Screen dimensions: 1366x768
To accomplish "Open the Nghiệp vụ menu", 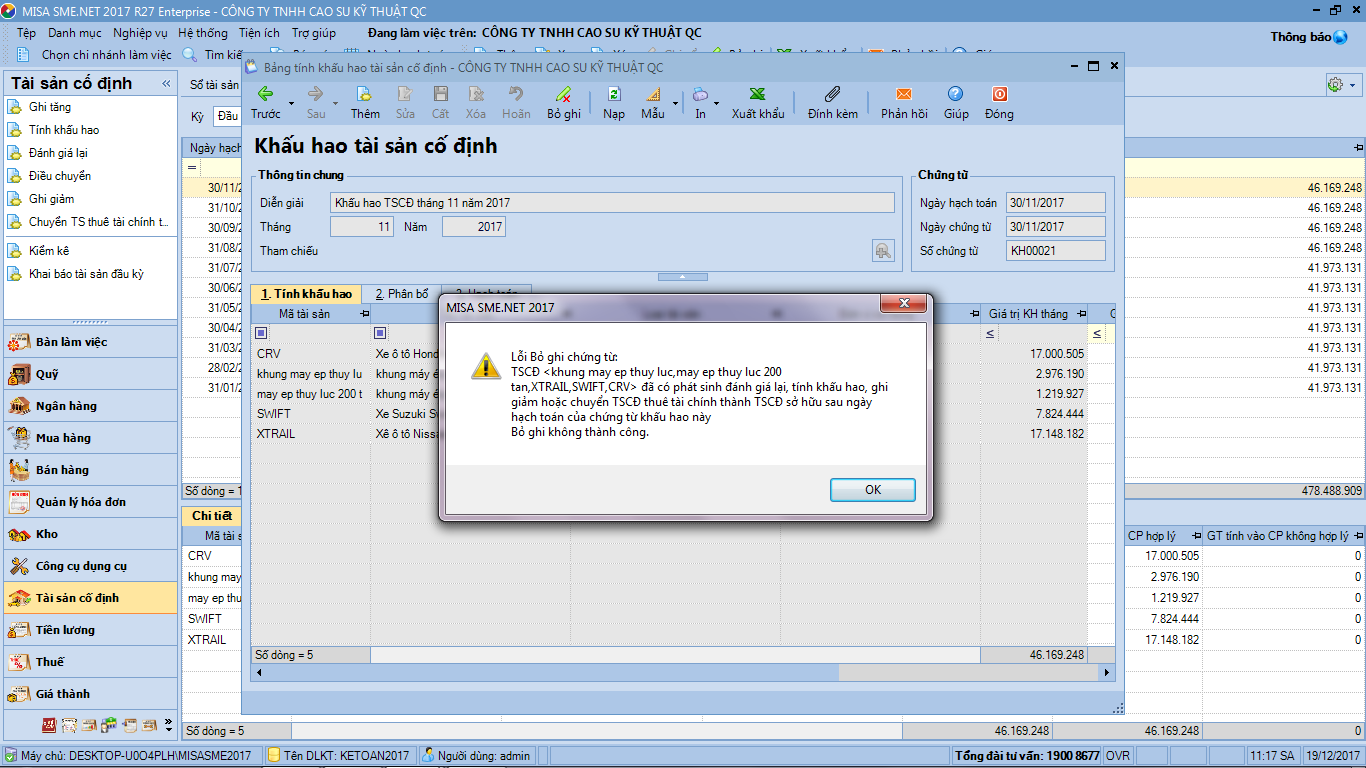I will pos(140,33).
